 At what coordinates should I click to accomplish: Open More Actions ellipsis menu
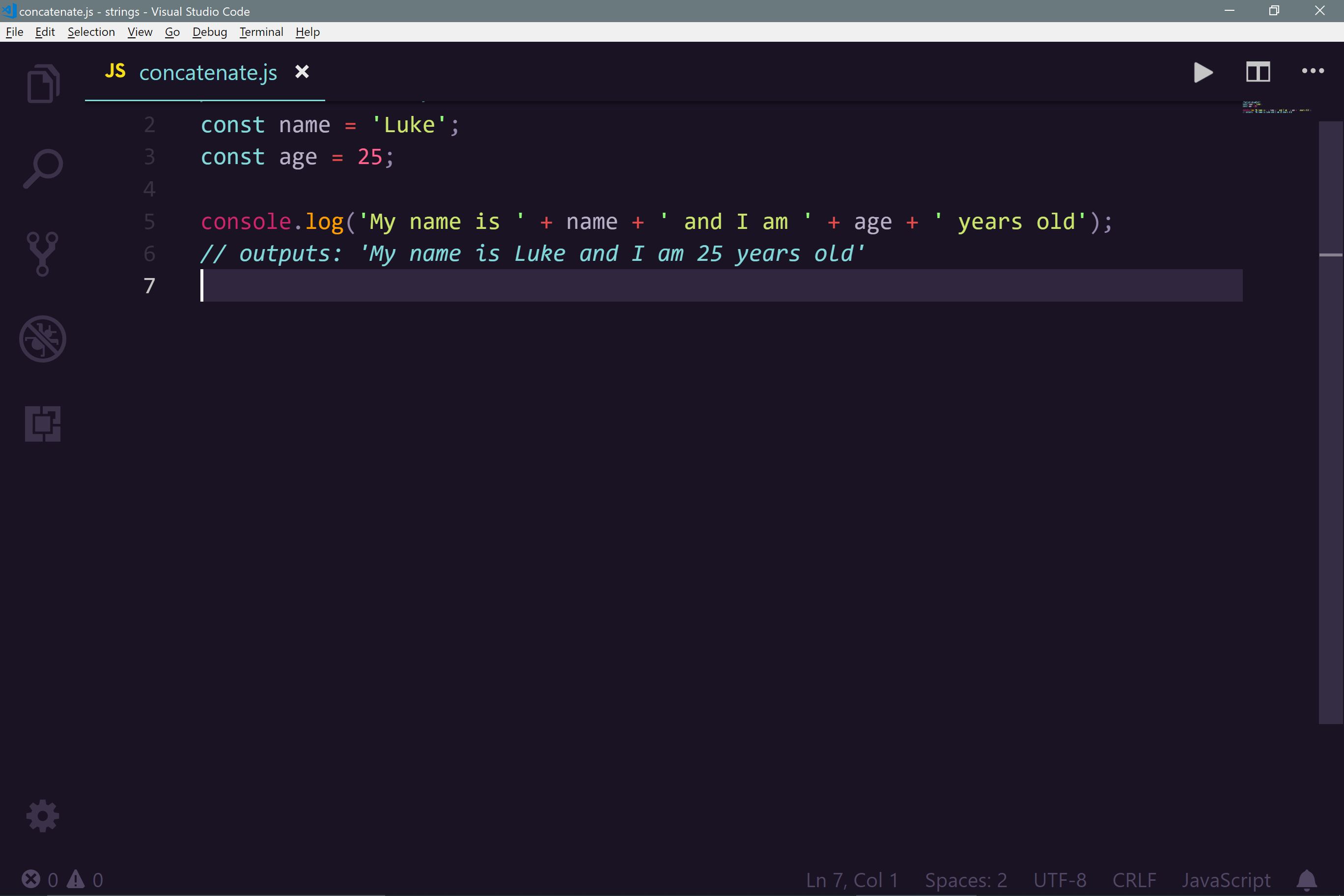(1313, 71)
